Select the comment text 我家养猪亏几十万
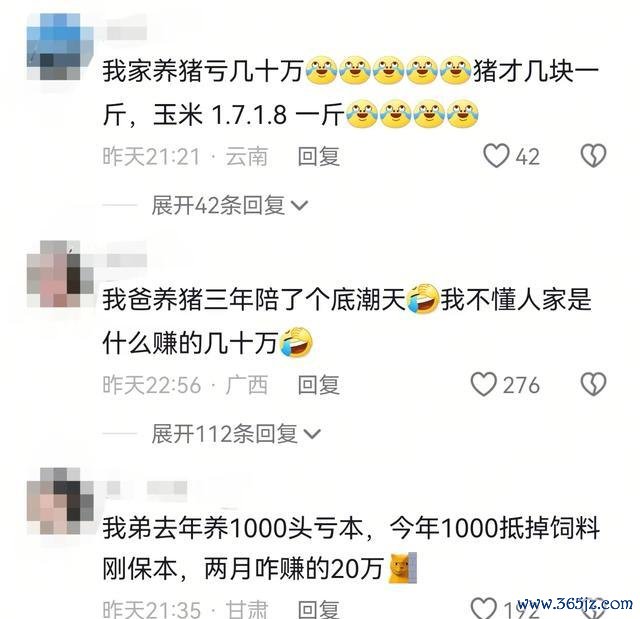Viewport: 640px width, 619px height. [203, 71]
